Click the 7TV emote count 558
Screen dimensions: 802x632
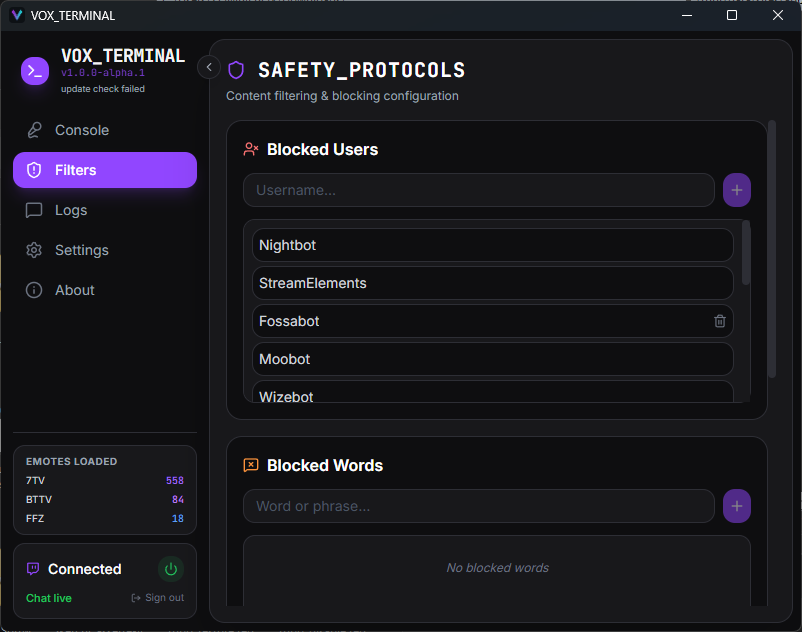174,481
